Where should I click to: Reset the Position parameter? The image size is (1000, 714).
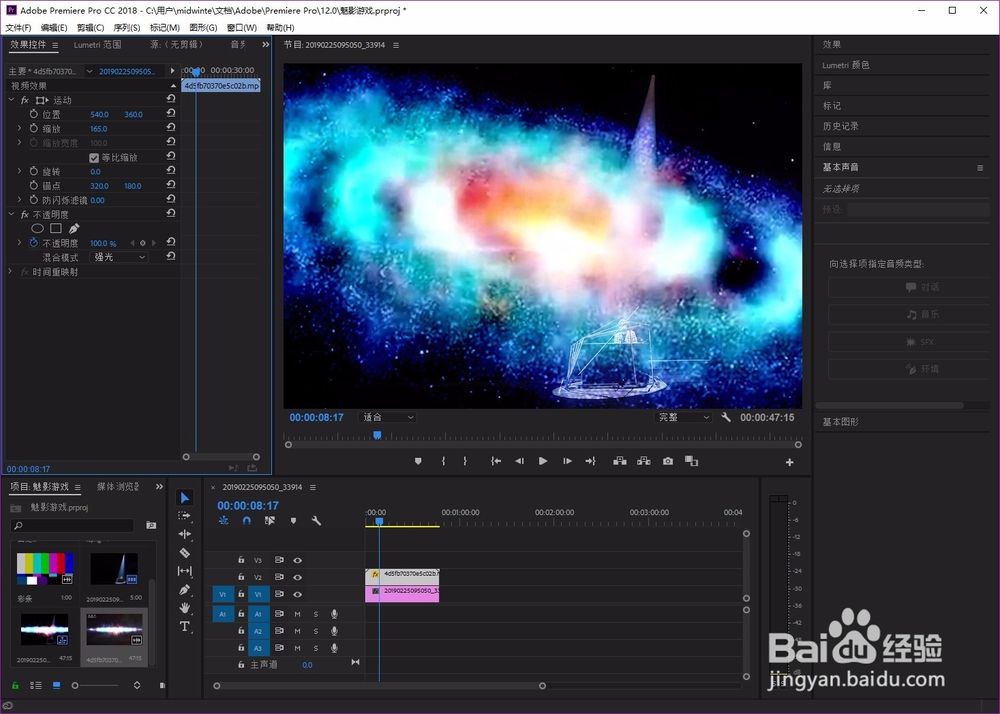point(171,113)
